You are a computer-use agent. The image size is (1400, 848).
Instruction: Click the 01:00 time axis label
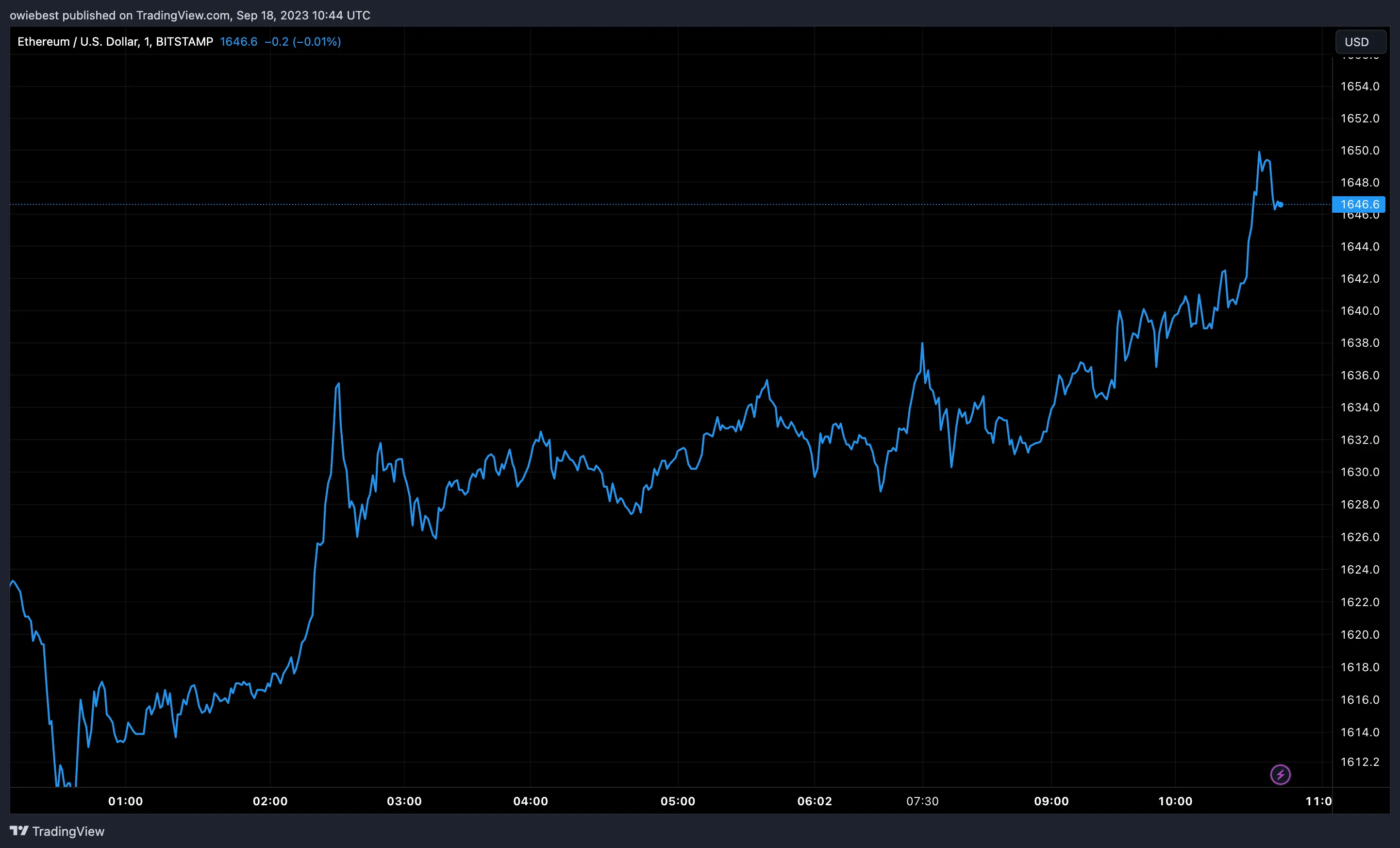click(x=126, y=801)
